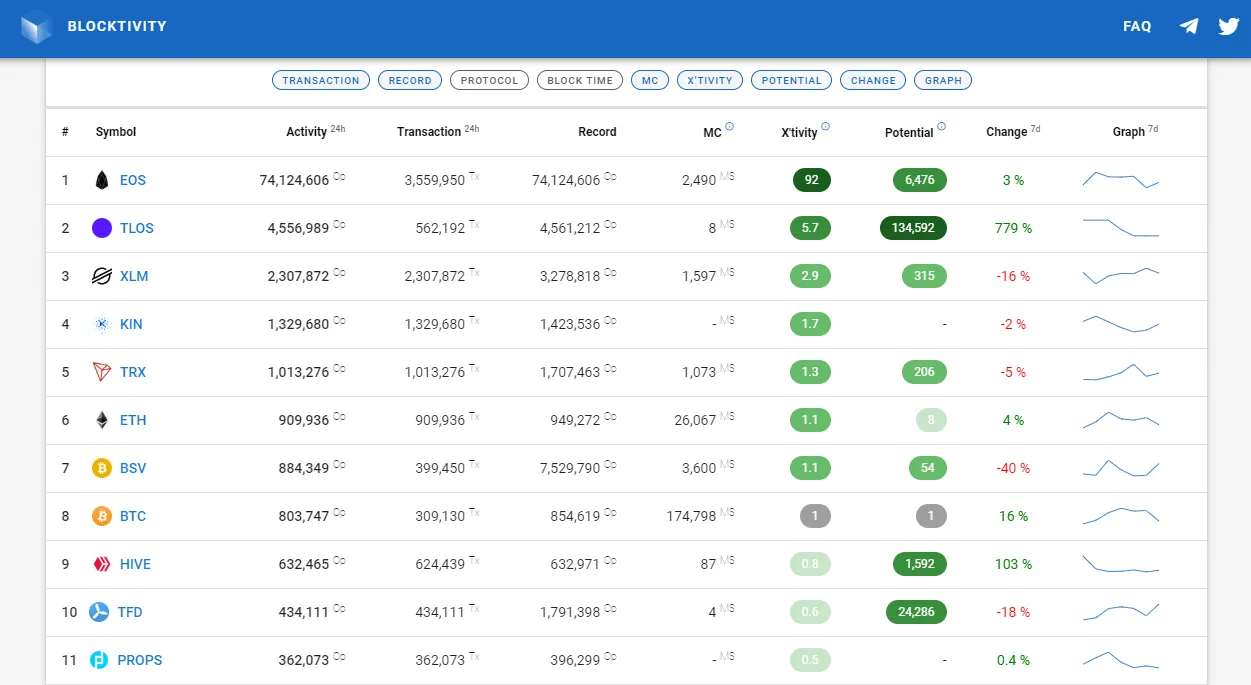1251x685 pixels.
Task: Sort by Change 7d column
Action: pyautogui.click(x=1013, y=131)
